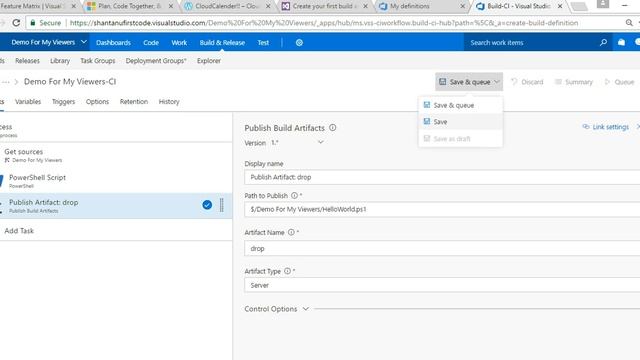Close the Plan, Code Together browser tab
The height and width of the screenshot is (360, 640).
coord(171,6)
